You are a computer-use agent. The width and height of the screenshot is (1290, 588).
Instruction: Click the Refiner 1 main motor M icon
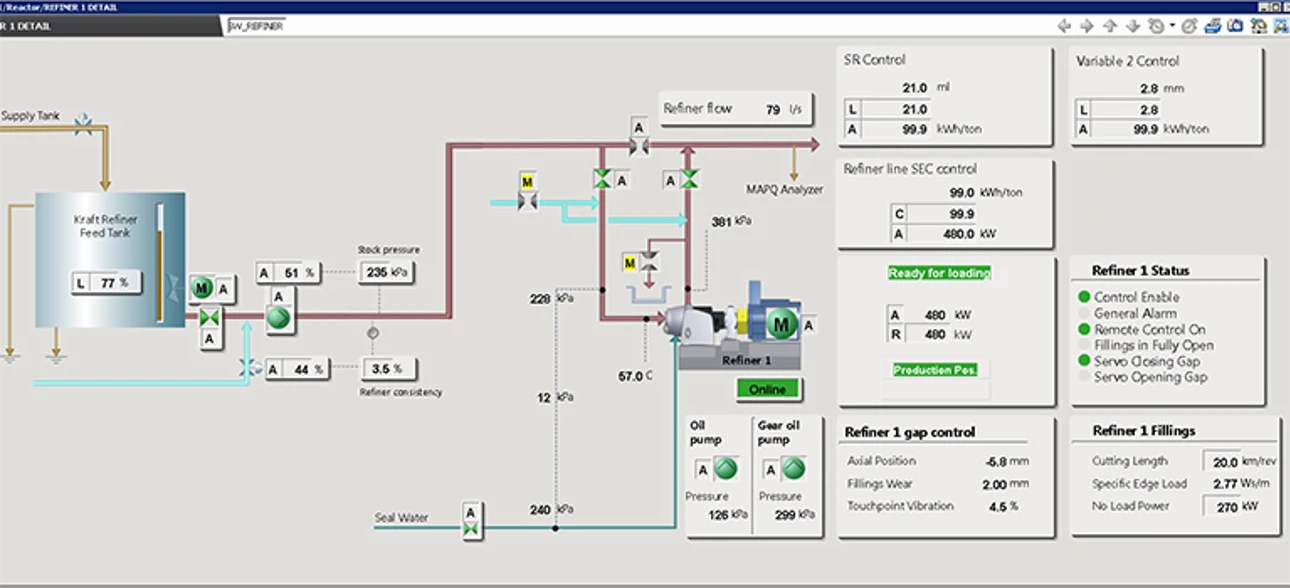tap(783, 323)
